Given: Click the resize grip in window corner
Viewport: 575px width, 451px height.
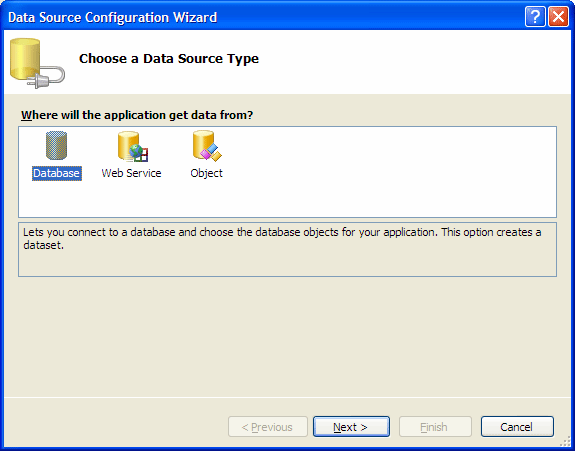Looking at the screenshot, I should pos(565,441).
